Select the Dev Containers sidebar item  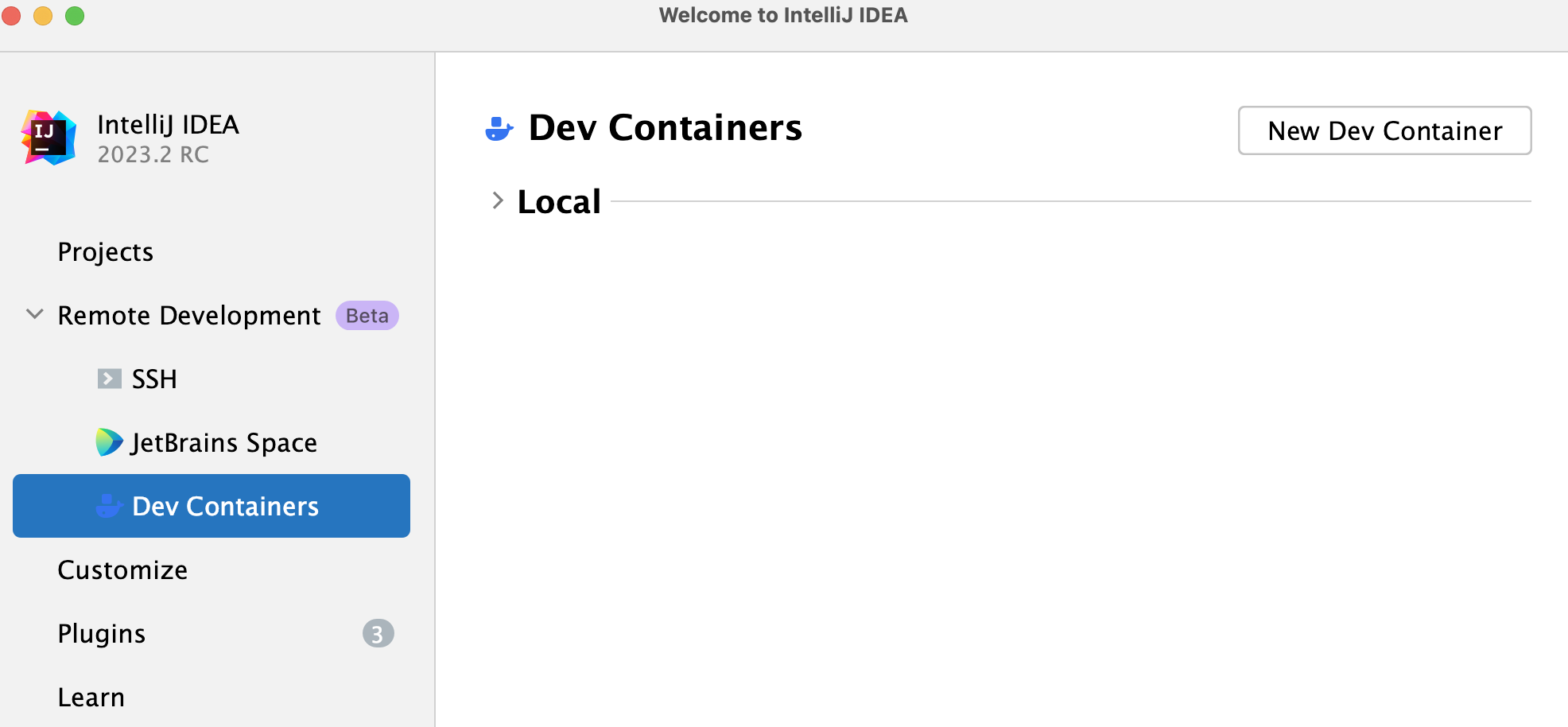pos(212,506)
